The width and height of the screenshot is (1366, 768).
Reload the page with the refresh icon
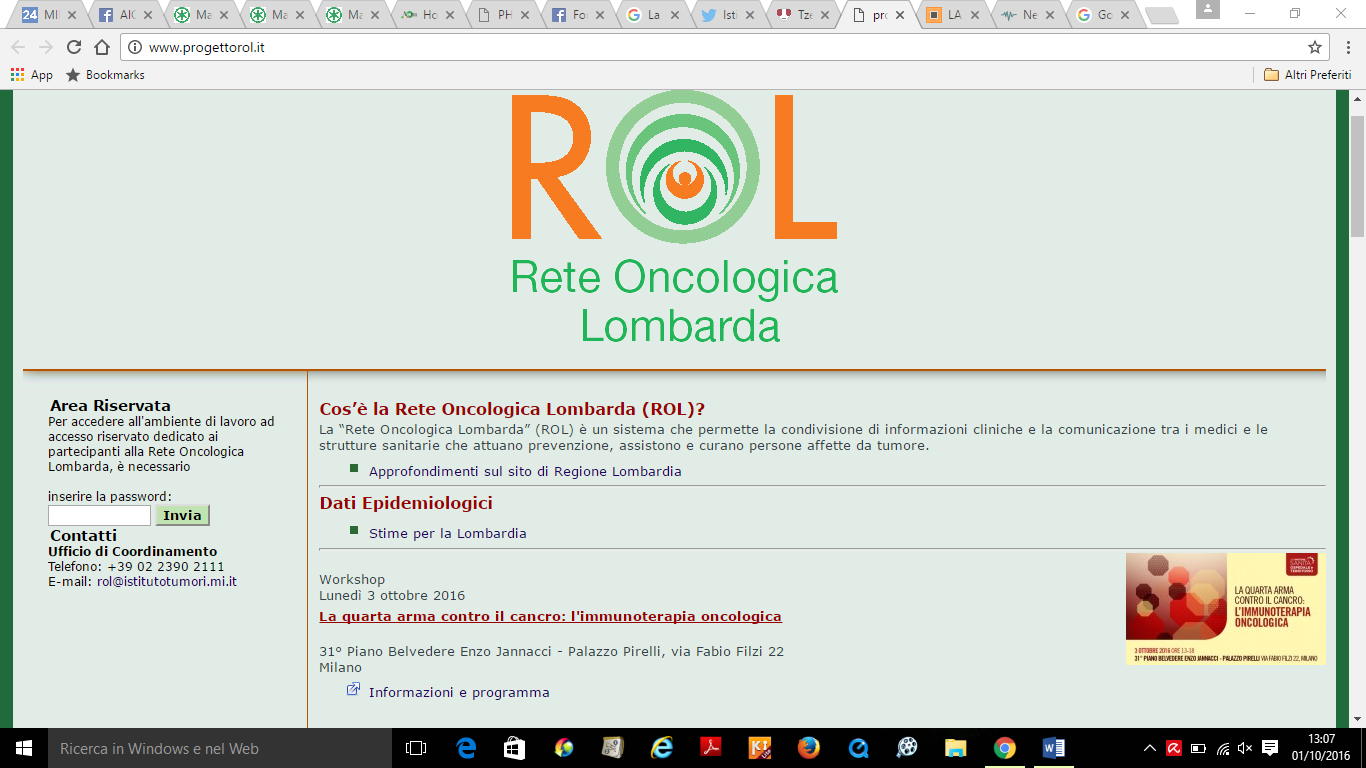coord(74,47)
